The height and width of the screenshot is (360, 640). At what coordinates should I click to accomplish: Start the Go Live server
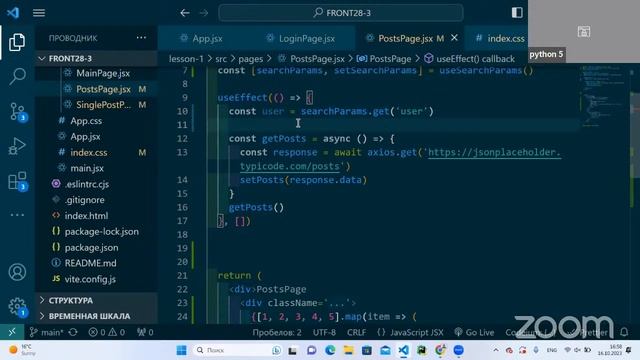474,332
